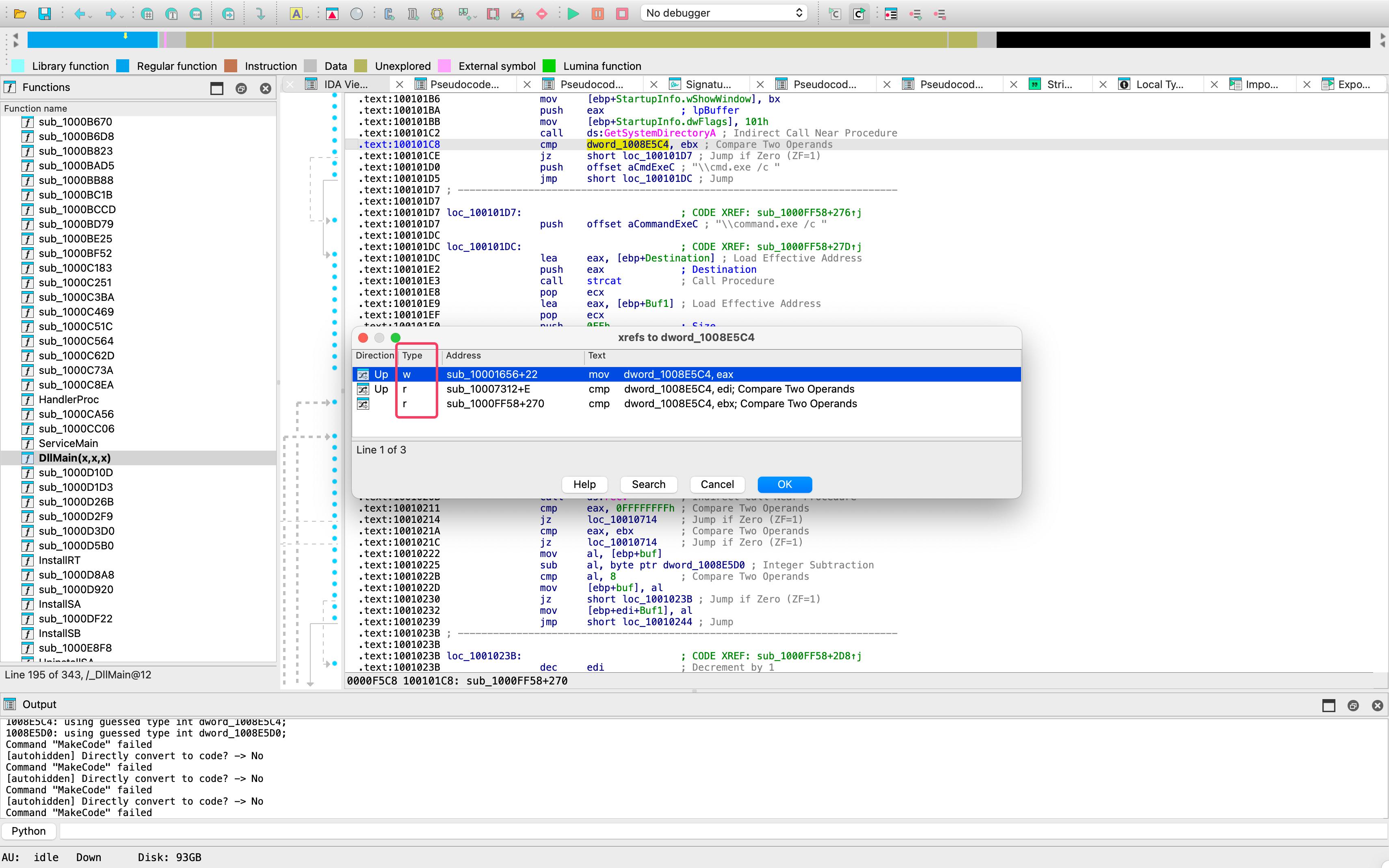Viewport: 1389px width, 868px height.
Task: Select ServiceMain in the Functions list
Action: pos(68,443)
